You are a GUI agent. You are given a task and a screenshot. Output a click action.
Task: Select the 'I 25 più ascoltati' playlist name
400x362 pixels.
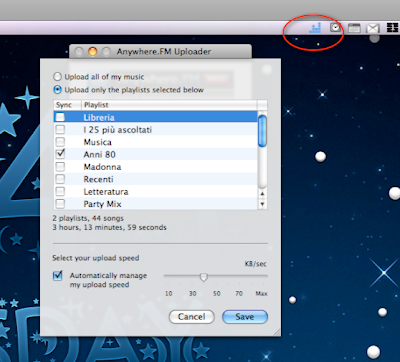click(x=118, y=130)
